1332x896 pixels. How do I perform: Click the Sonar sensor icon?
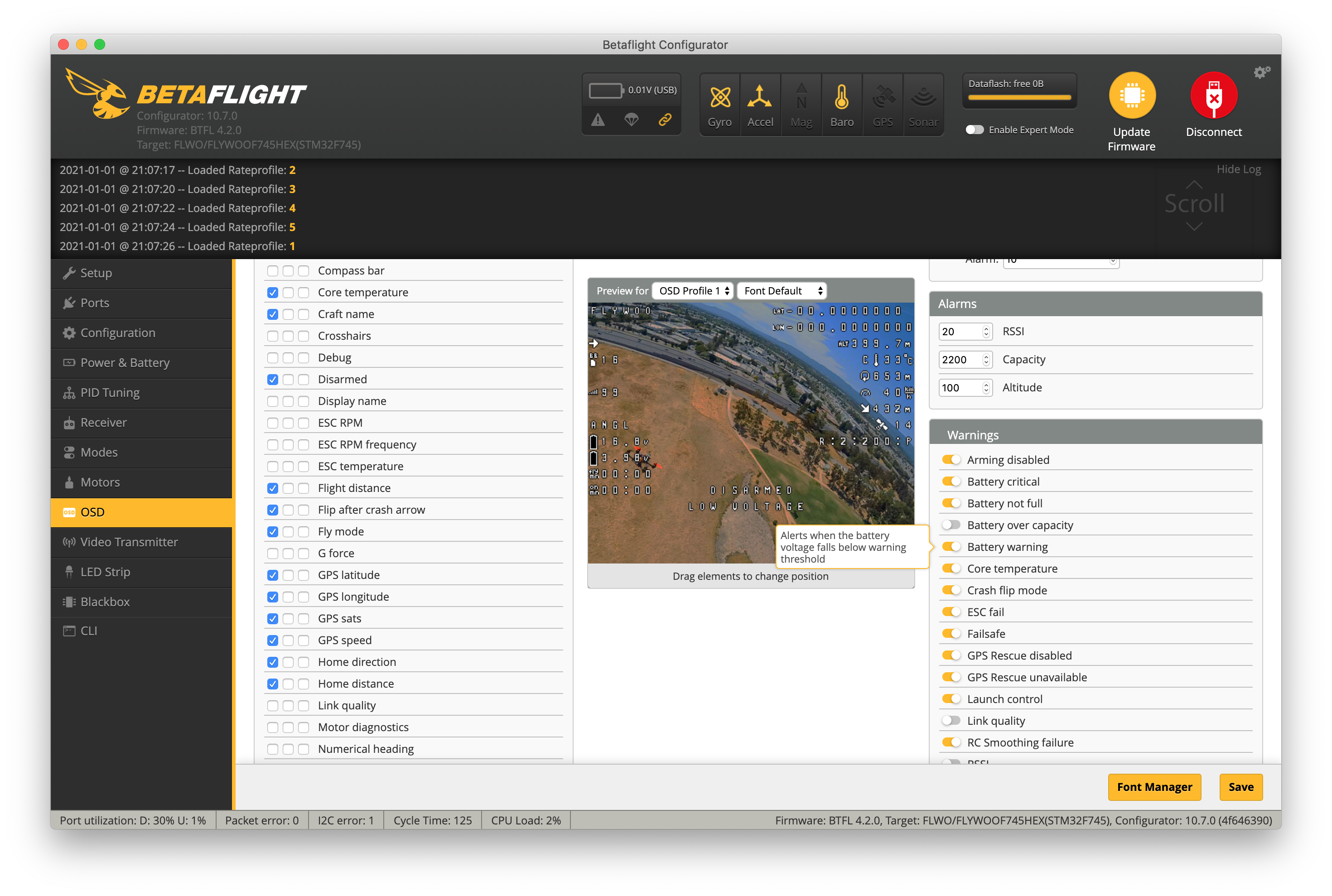(x=923, y=97)
